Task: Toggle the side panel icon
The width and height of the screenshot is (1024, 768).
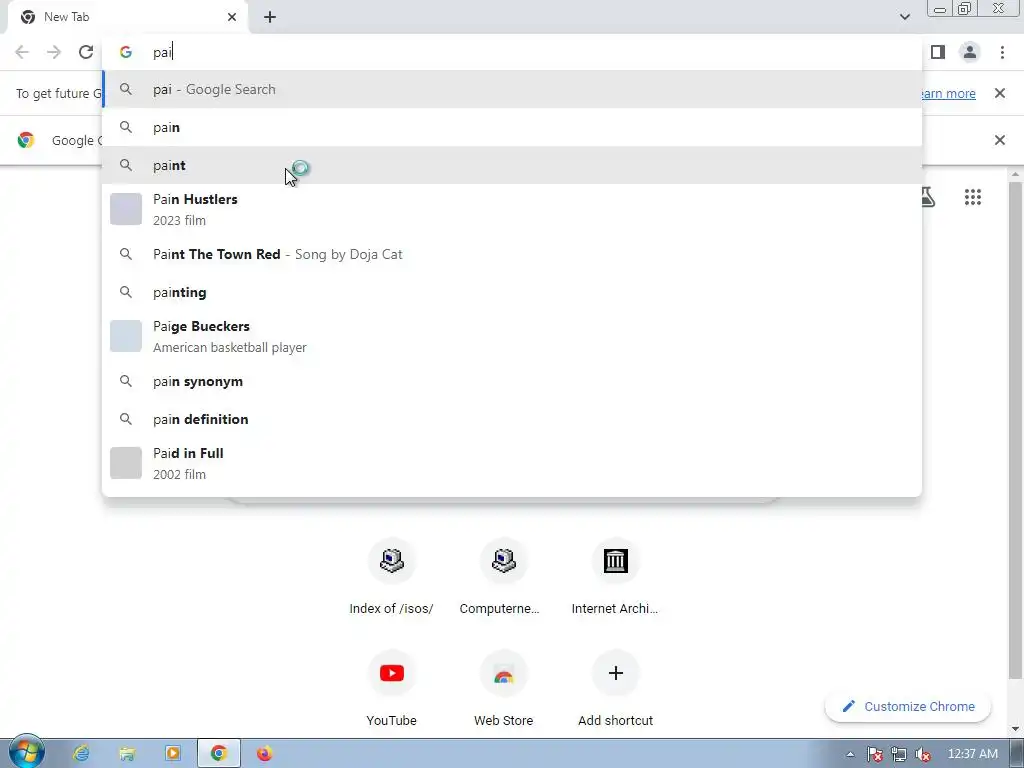Action: tap(938, 52)
